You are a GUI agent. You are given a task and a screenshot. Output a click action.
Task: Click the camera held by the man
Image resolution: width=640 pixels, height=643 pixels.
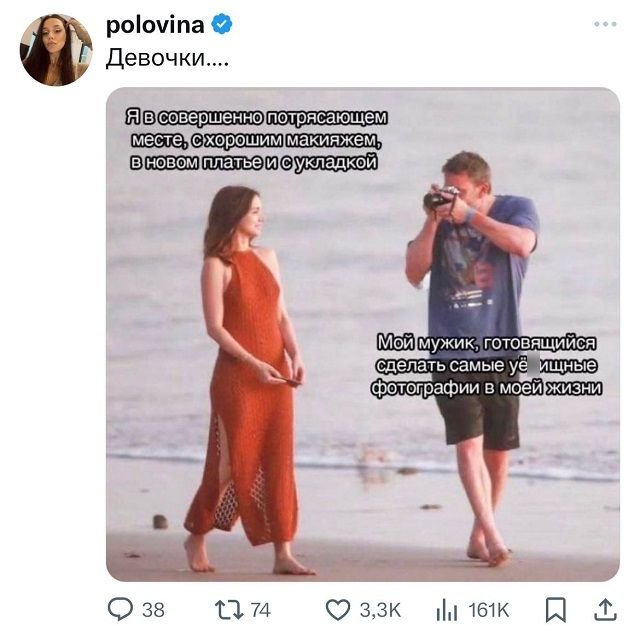440,197
